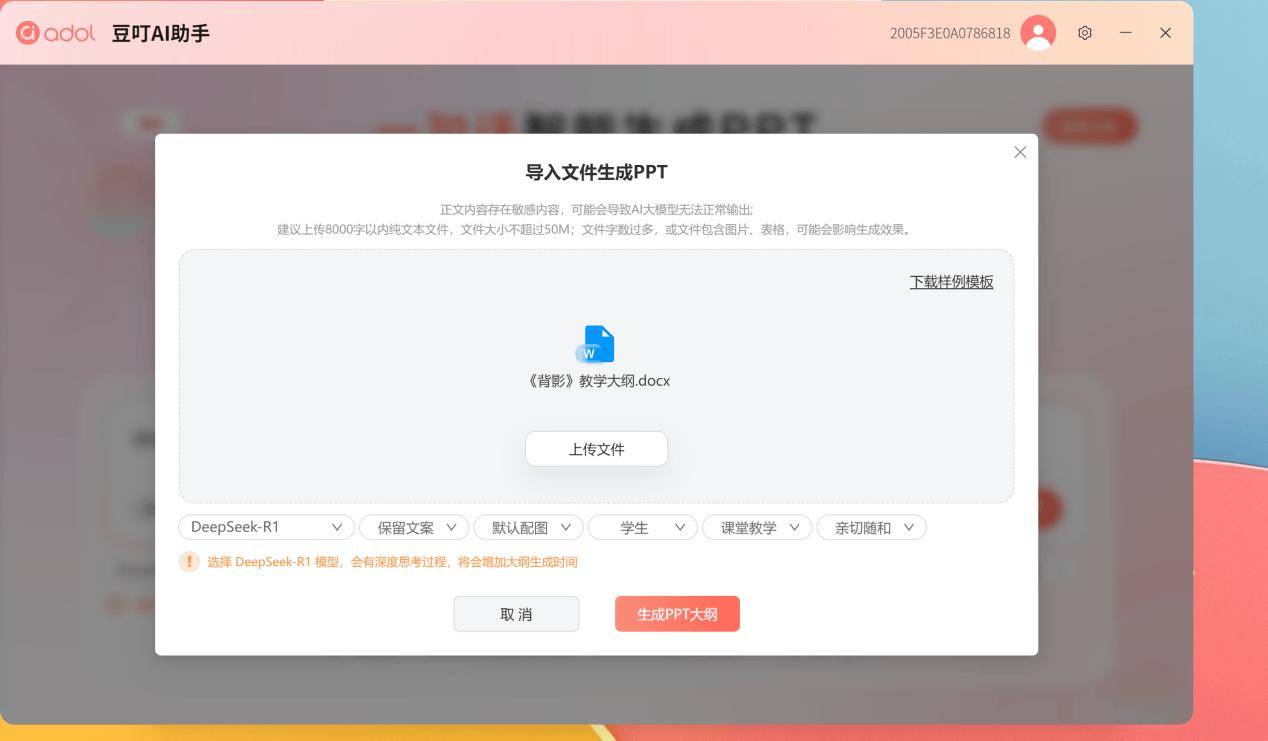
Task: Open the 课堂教学 scenario dropdown
Action: (757, 527)
